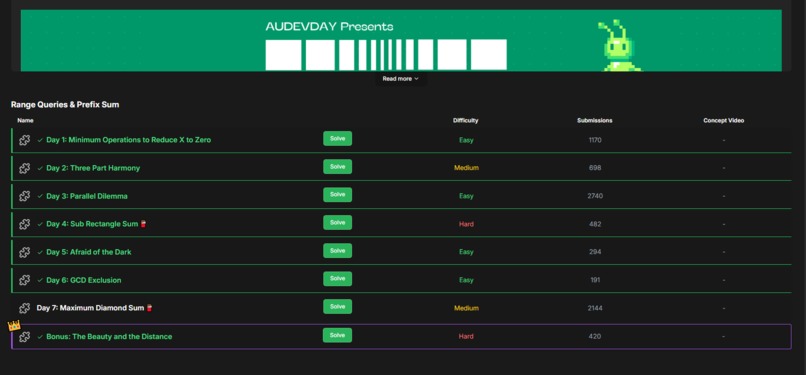Open Day 5: Afraid of the Dark link
Screen dimensions: 806x375
click(x=89, y=252)
